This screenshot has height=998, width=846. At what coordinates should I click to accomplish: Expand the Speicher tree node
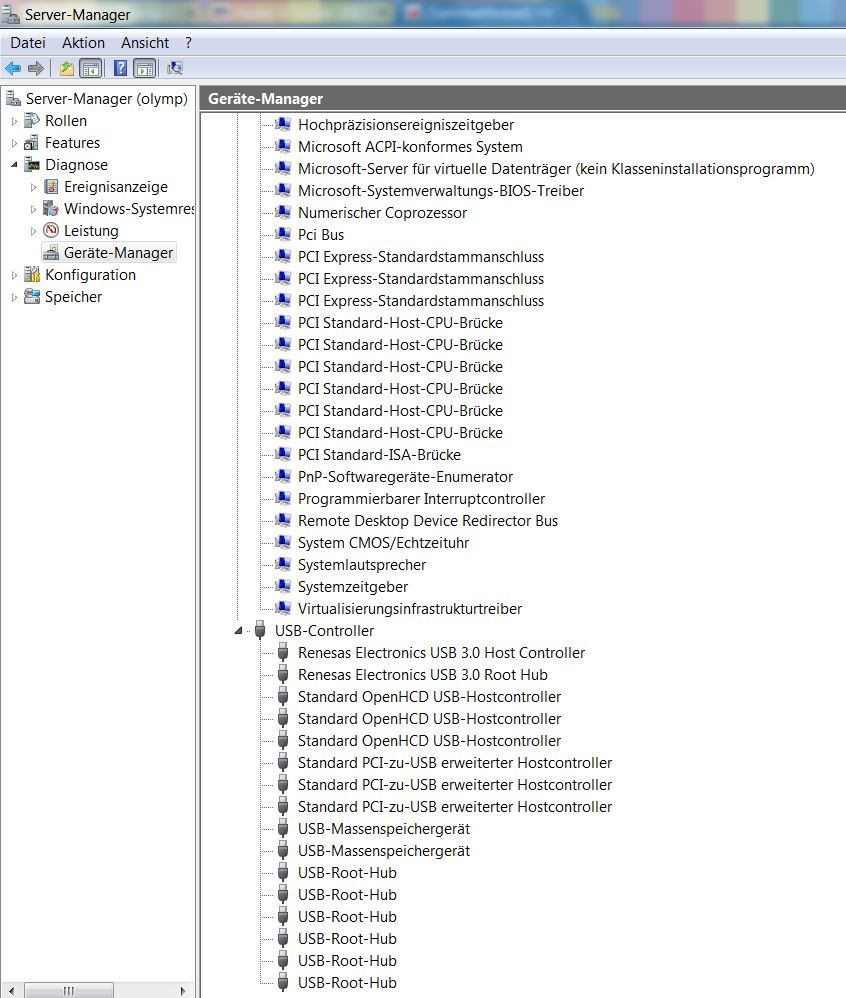[x=14, y=297]
